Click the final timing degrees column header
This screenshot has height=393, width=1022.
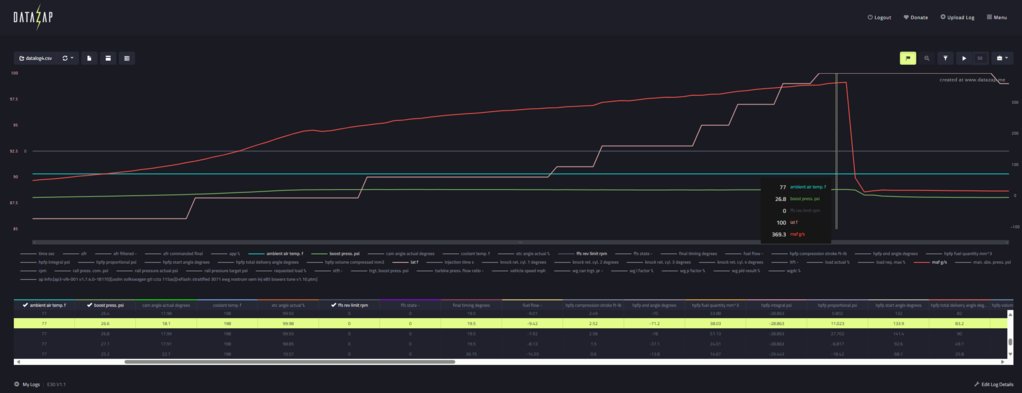[472, 305]
